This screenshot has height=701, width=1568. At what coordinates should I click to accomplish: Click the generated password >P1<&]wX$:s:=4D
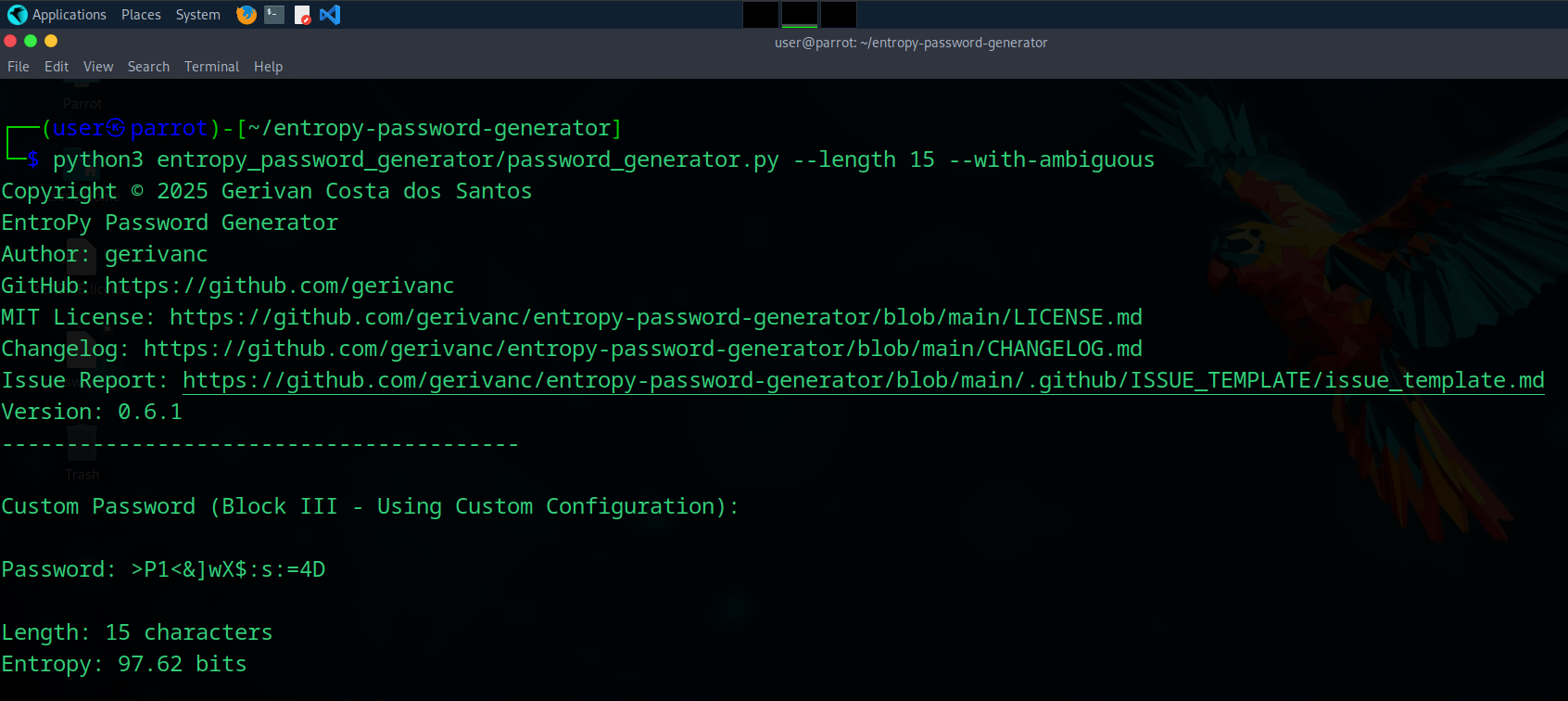pos(228,569)
